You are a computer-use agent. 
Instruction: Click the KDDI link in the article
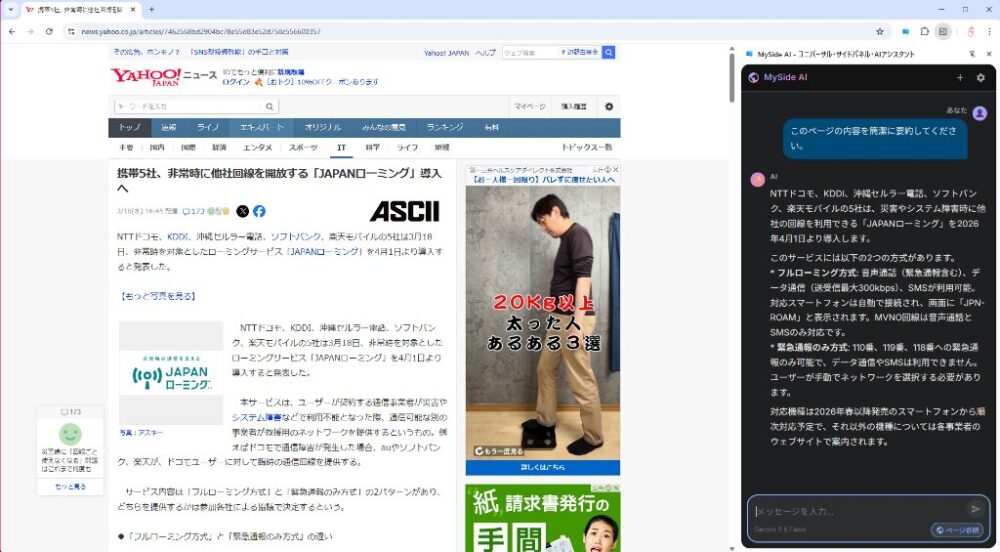click(x=177, y=237)
